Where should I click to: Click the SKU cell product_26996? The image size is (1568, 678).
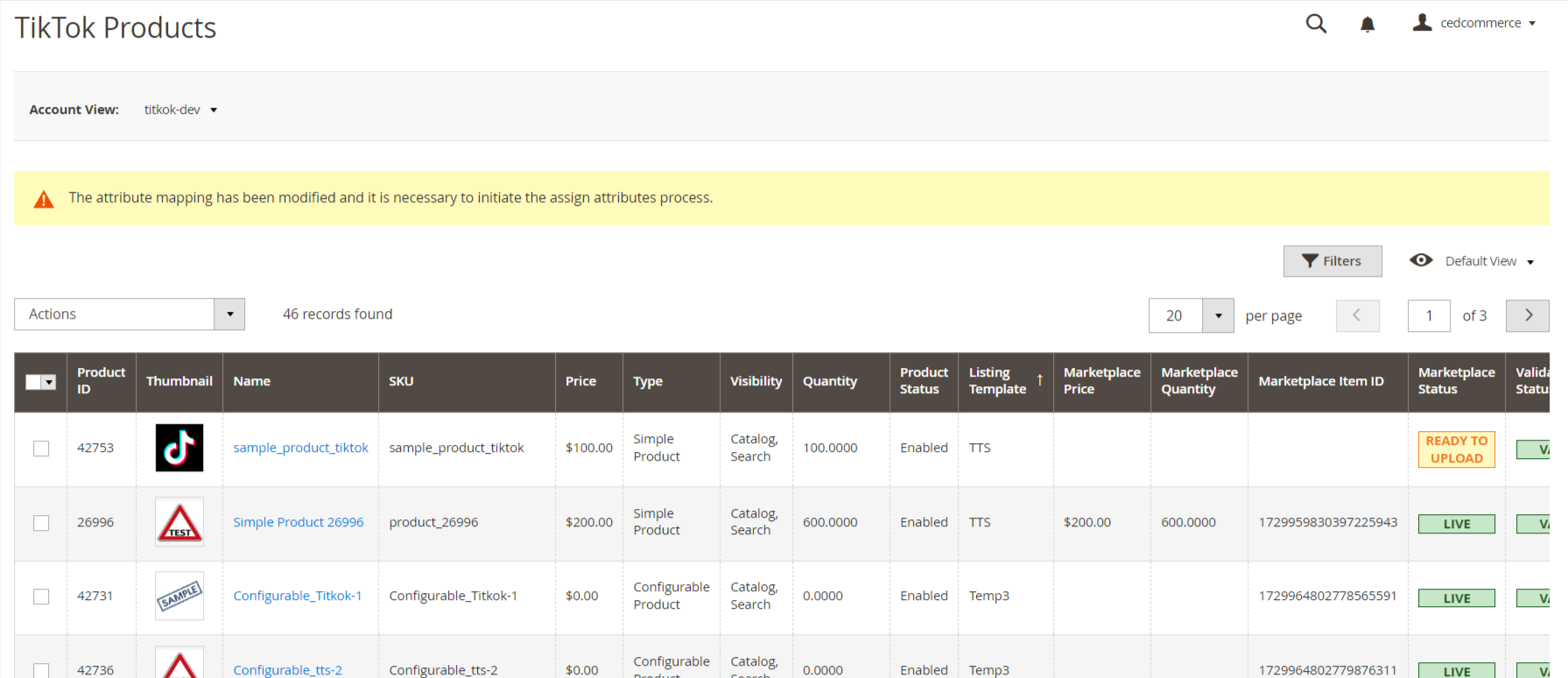(433, 522)
